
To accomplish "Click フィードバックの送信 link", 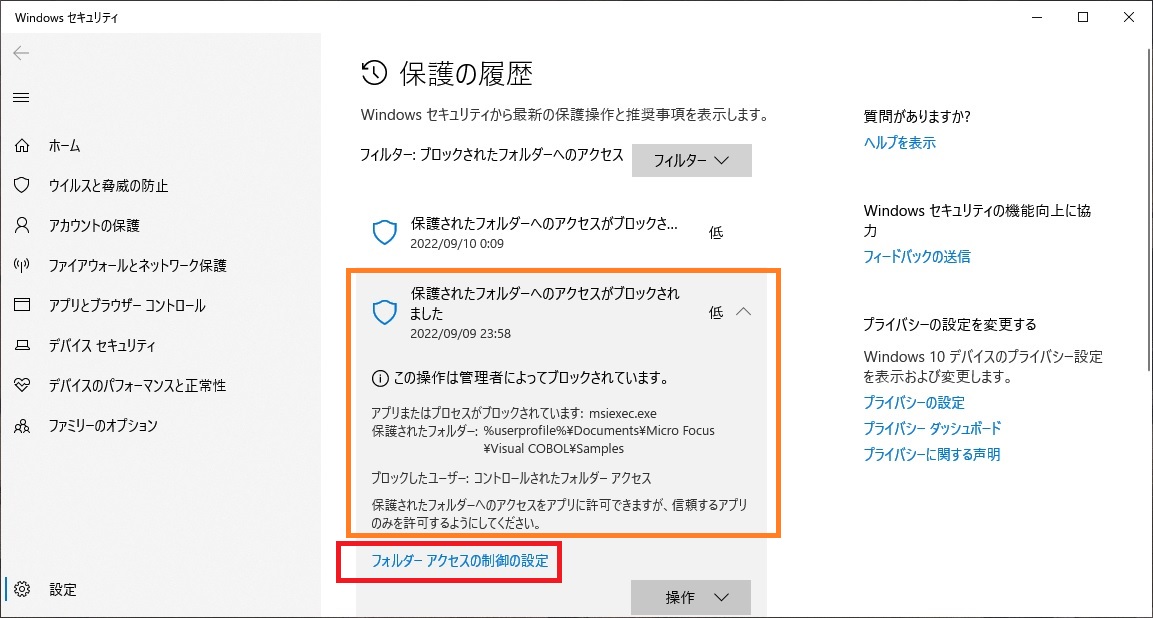I will (x=916, y=256).
